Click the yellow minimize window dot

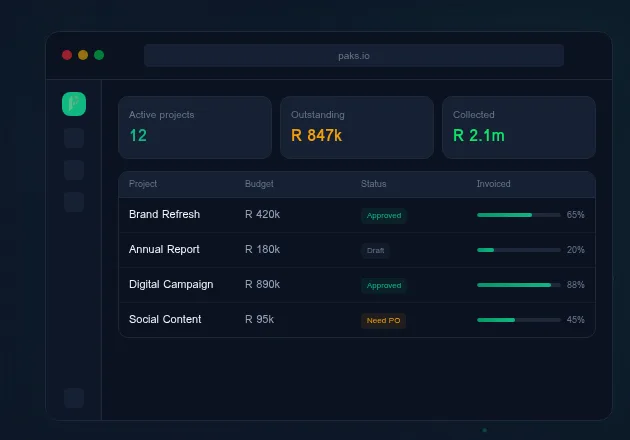[83, 55]
